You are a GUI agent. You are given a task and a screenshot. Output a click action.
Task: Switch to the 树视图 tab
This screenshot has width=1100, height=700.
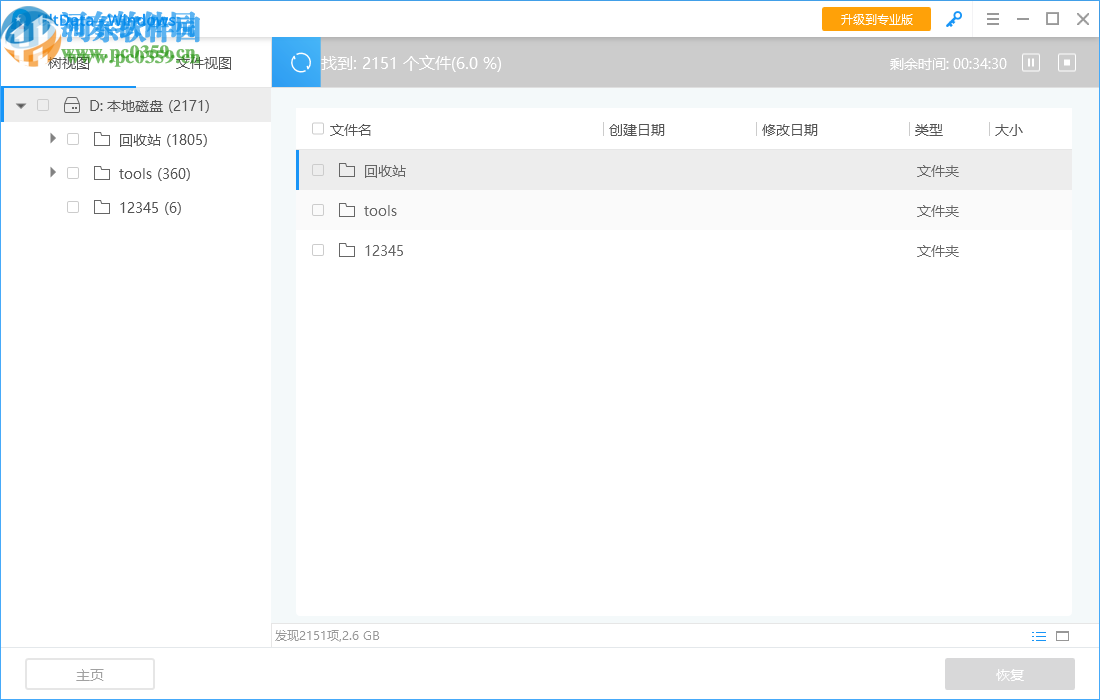pos(70,62)
